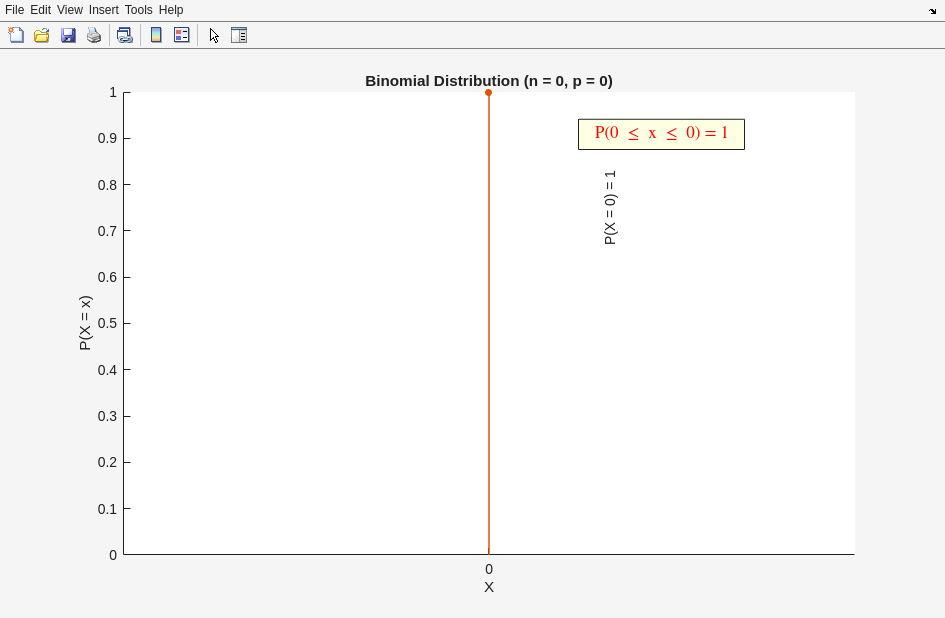Image resolution: width=945 pixels, height=618 pixels.
Task: Click the New Figure toolbar icon
Action: coord(16,35)
